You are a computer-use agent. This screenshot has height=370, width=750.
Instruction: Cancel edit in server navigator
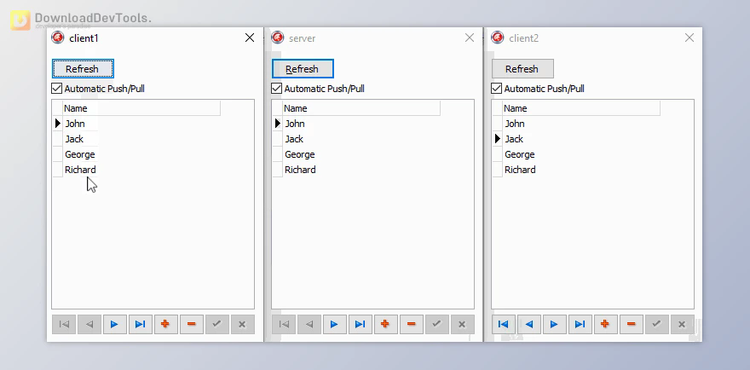(463, 324)
